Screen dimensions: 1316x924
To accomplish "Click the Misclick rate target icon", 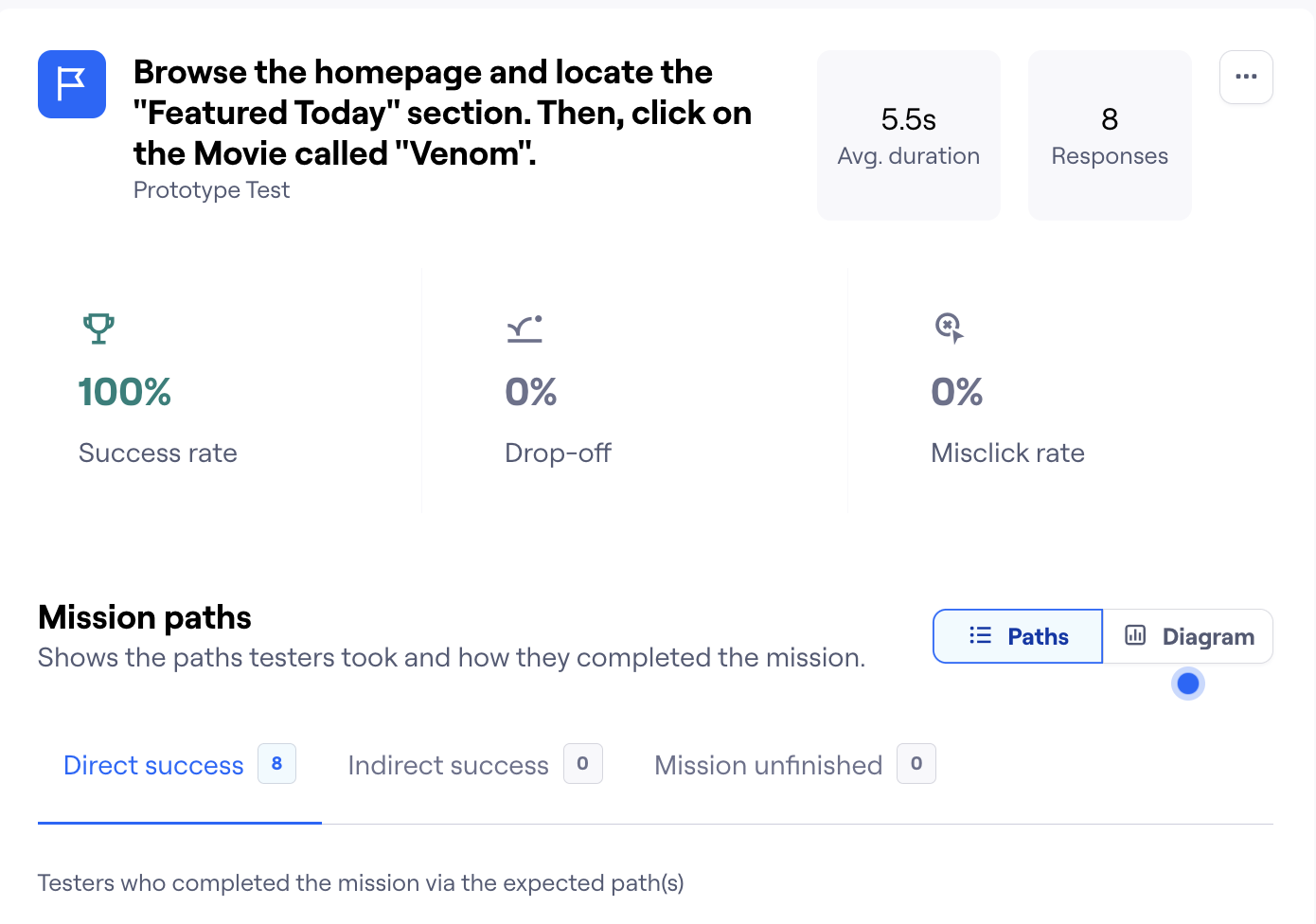I will click(x=949, y=328).
